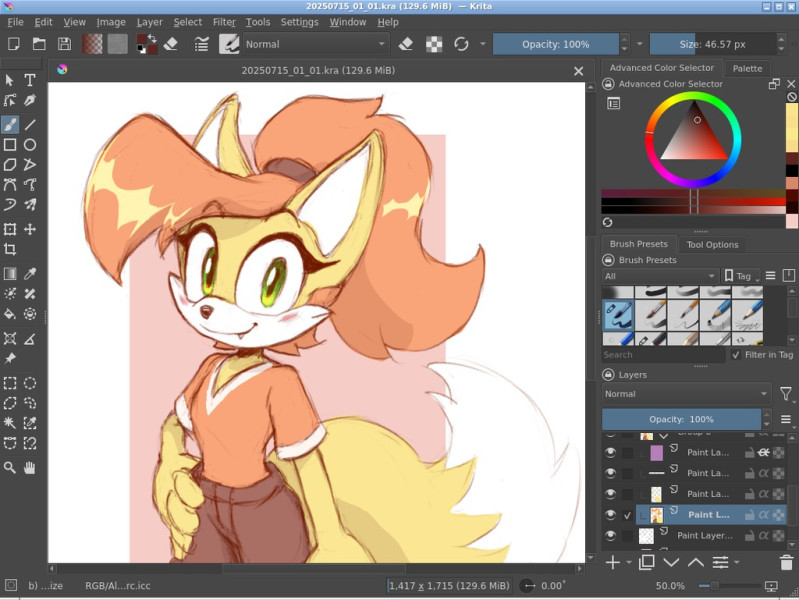The width and height of the screenshot is (799, 600).
Task: Click the brush presets Search field
Action: click(x=663, y=355)
